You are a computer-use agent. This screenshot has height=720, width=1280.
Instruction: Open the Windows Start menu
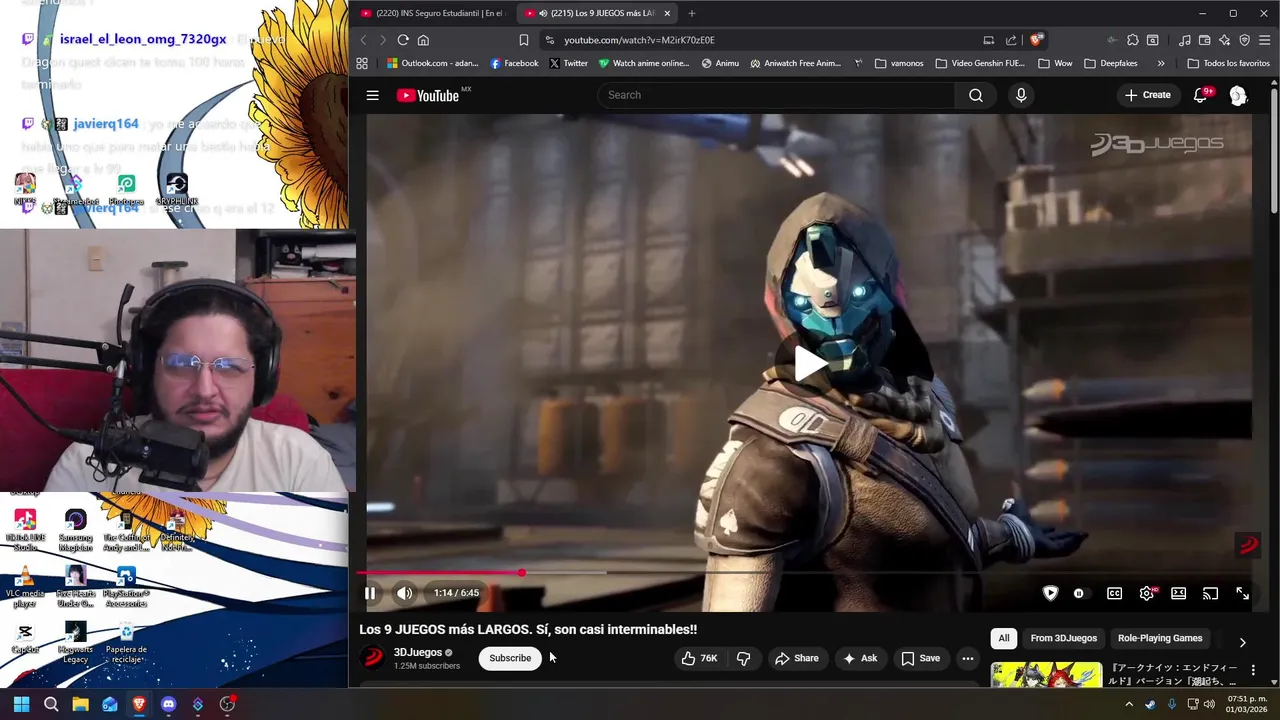[x=21, y=704]
